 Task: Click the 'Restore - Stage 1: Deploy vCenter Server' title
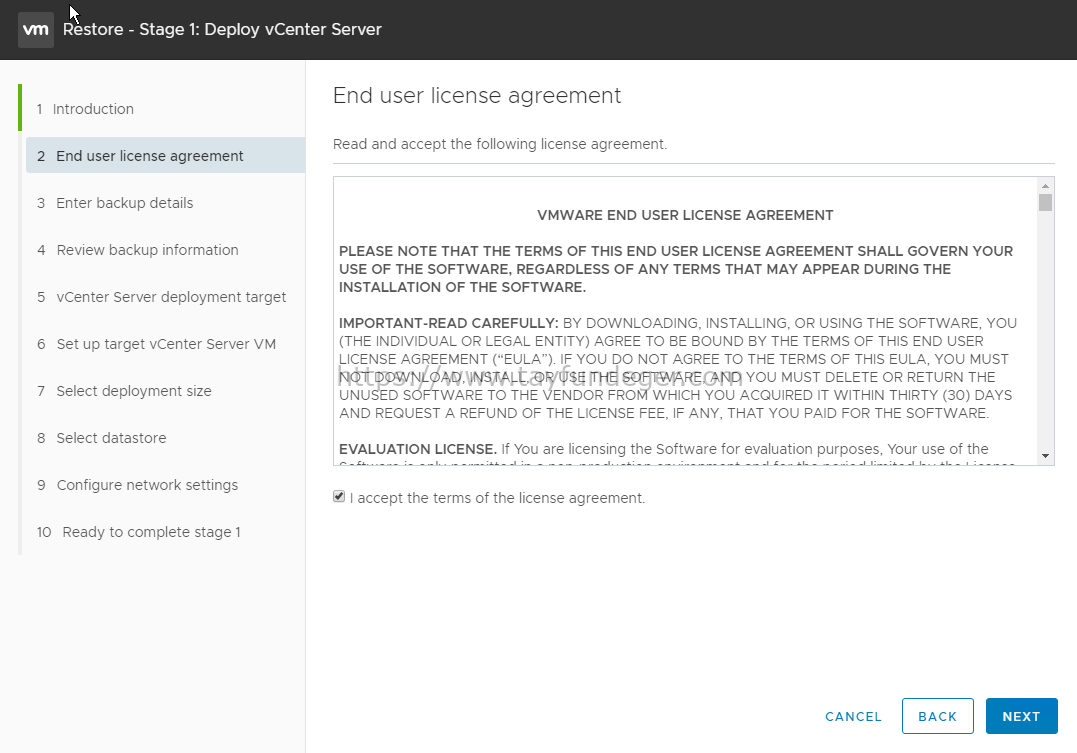222,30
